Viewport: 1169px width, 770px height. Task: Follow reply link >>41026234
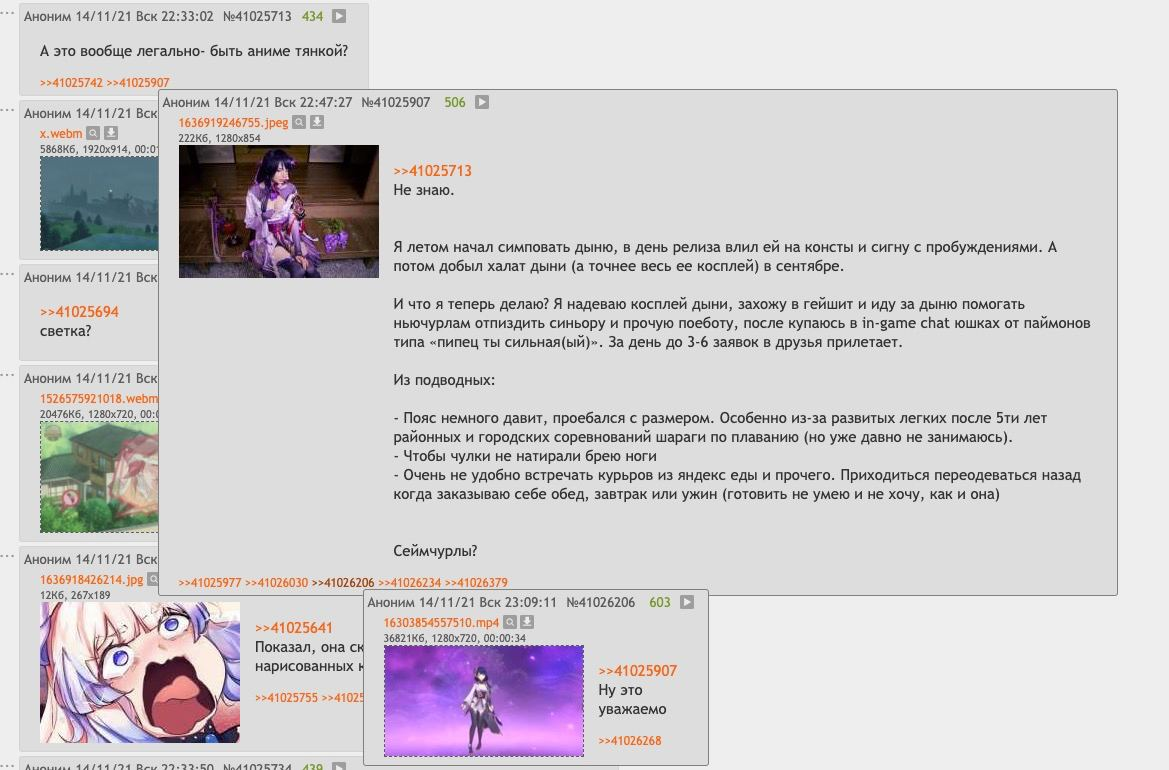click(x=409, y=583)
